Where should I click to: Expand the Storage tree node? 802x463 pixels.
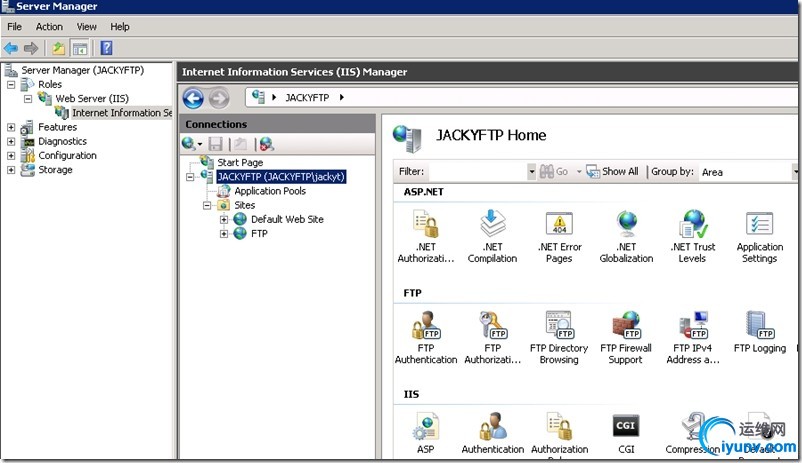click(11, 170)
